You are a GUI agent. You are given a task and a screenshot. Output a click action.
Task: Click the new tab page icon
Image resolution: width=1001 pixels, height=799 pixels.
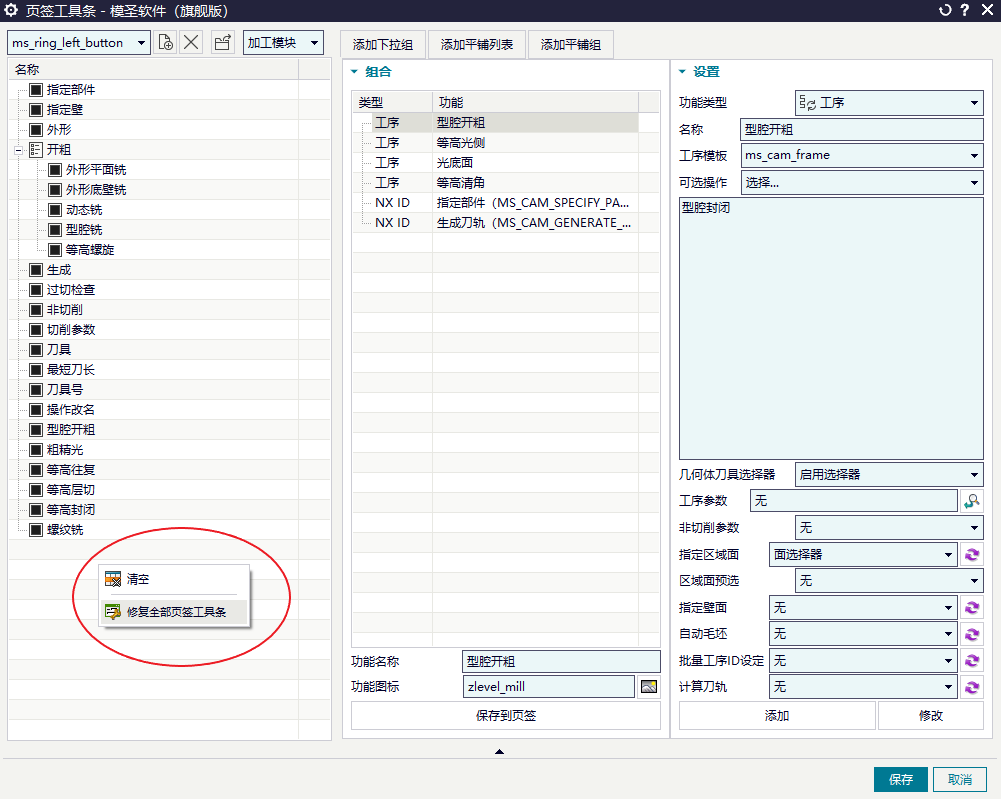[x=166, y=43]
